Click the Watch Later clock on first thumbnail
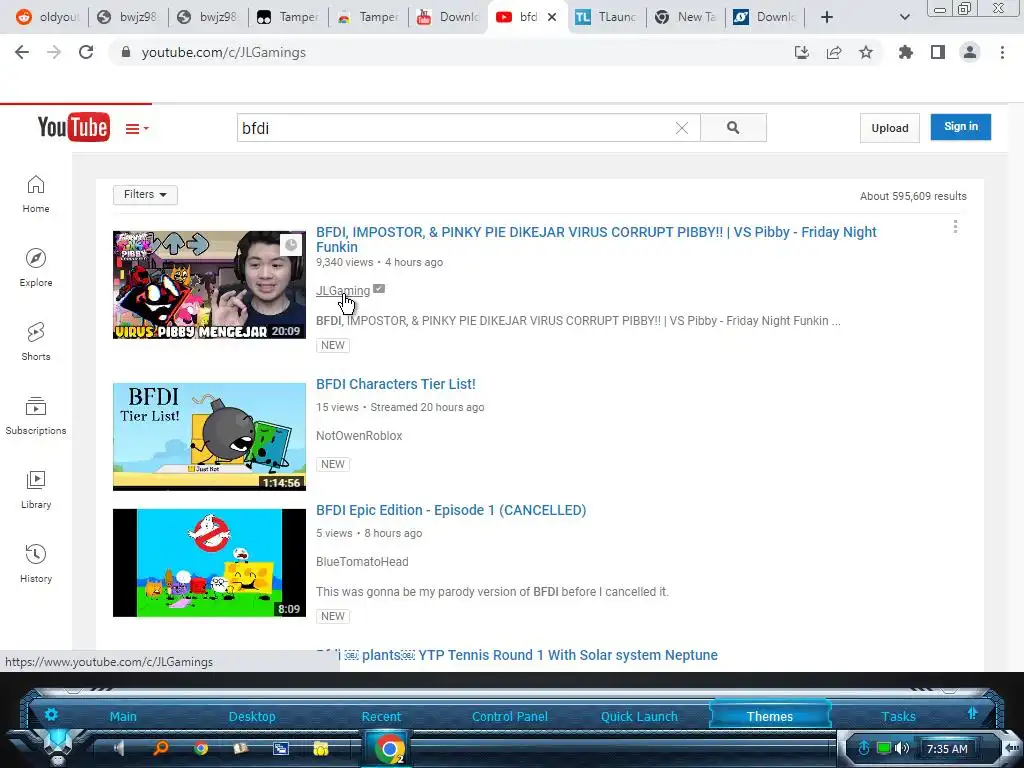The width and height of the screenshot is (1024, 768). tap(291, 245)
